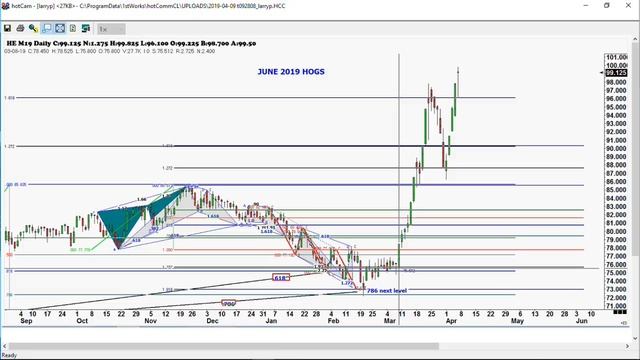The width and height of the screenshot is (640, 360).
Task: Minimize the hotCam window
Action: (586, 6)
